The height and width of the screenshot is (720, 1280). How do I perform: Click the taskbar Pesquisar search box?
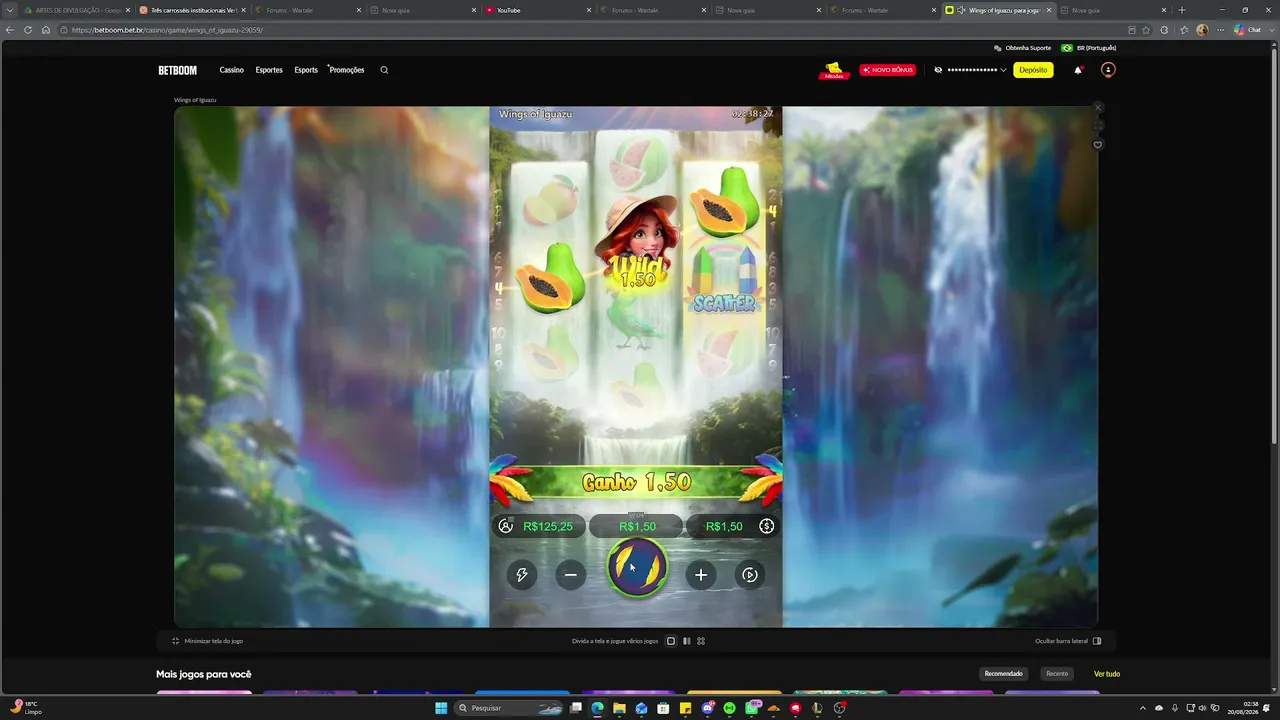[509, 708]
